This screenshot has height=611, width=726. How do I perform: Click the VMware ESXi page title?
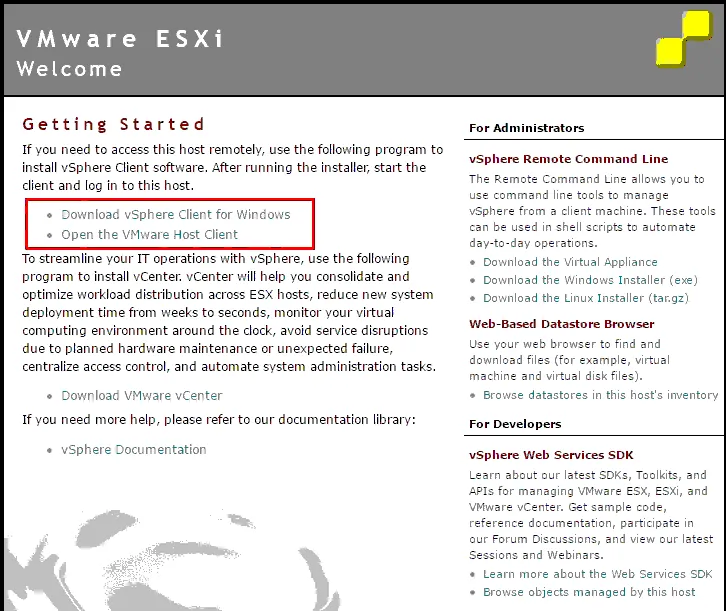point(121,39)
